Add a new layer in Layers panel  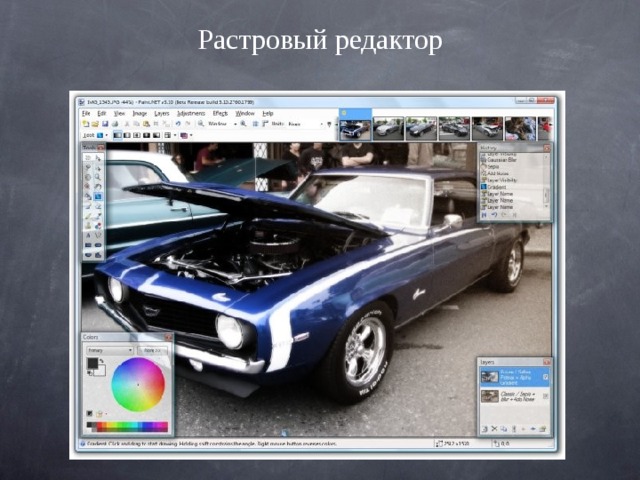click(485, 429)
